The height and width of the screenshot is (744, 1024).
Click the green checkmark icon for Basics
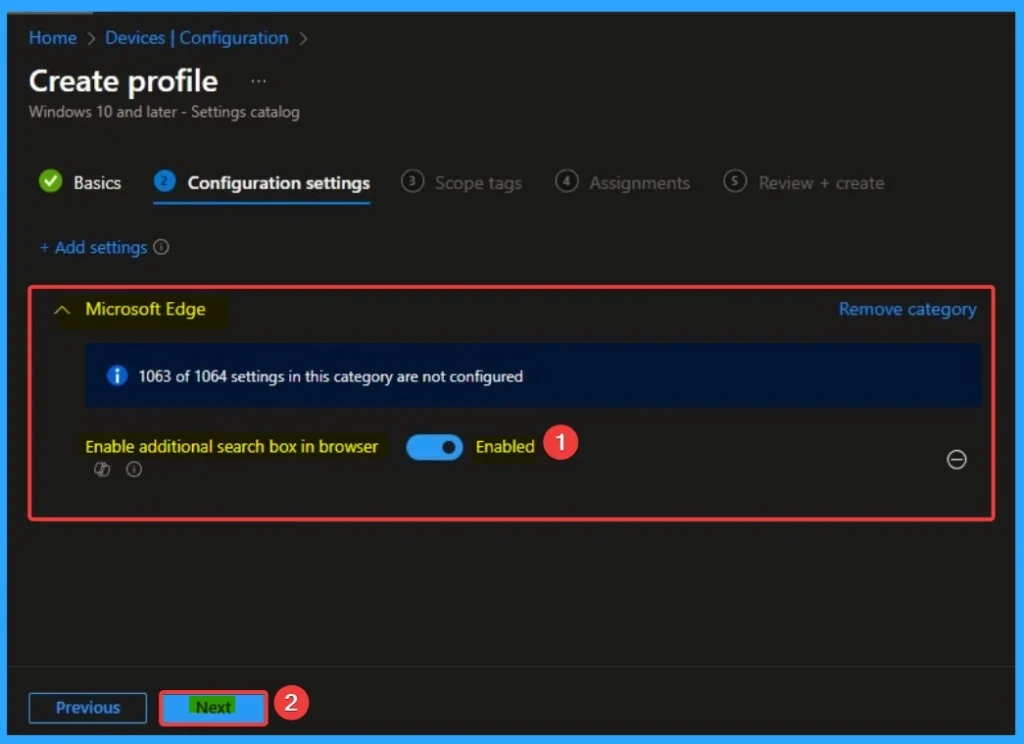[50, 181]
